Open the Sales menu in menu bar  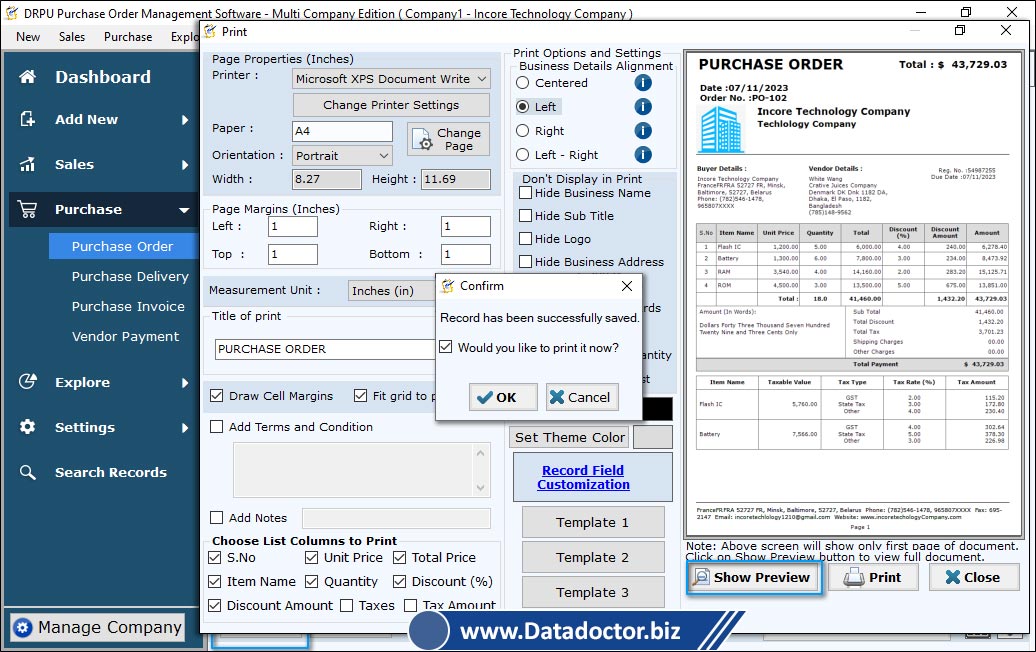[71, 37]
